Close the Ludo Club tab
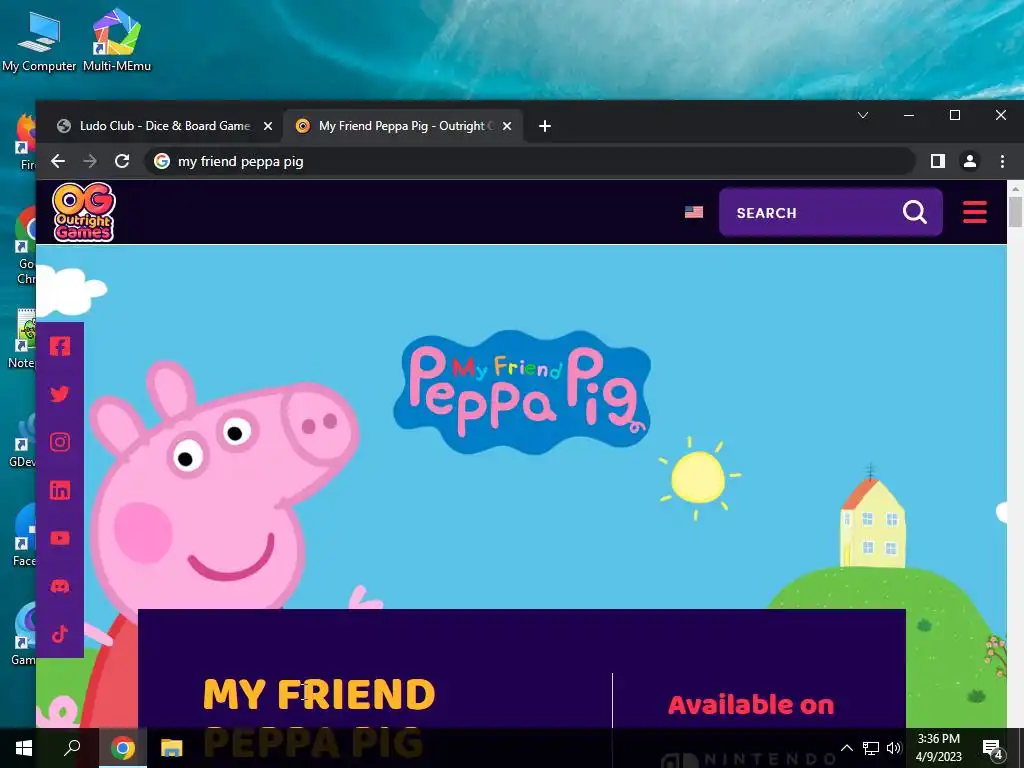The height and width of the screenshot is (768, 1024). pyautogui.click(x=268, y=126)
